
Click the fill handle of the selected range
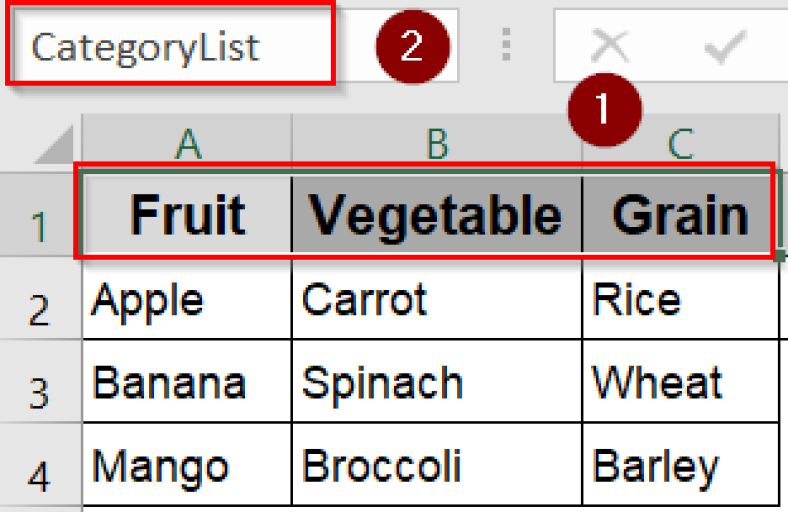tap(780, 256)
